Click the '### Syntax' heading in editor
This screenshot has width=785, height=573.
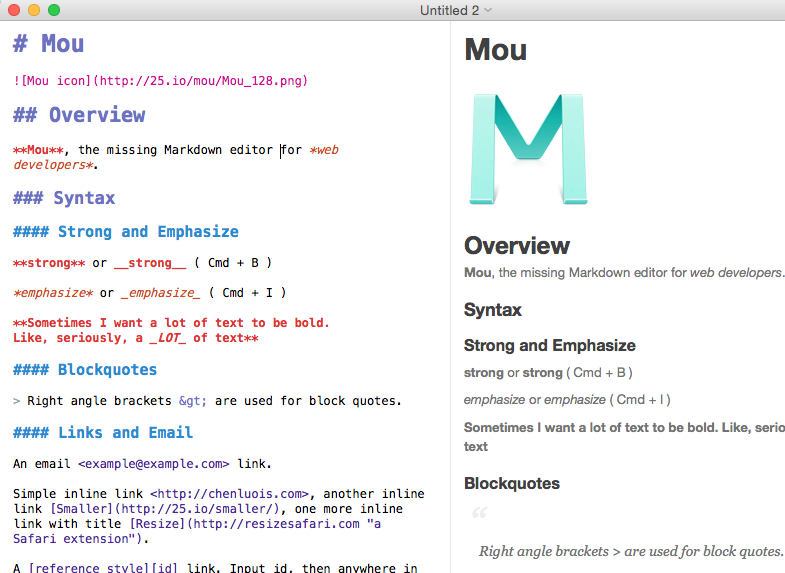click(x=64, y=198)
